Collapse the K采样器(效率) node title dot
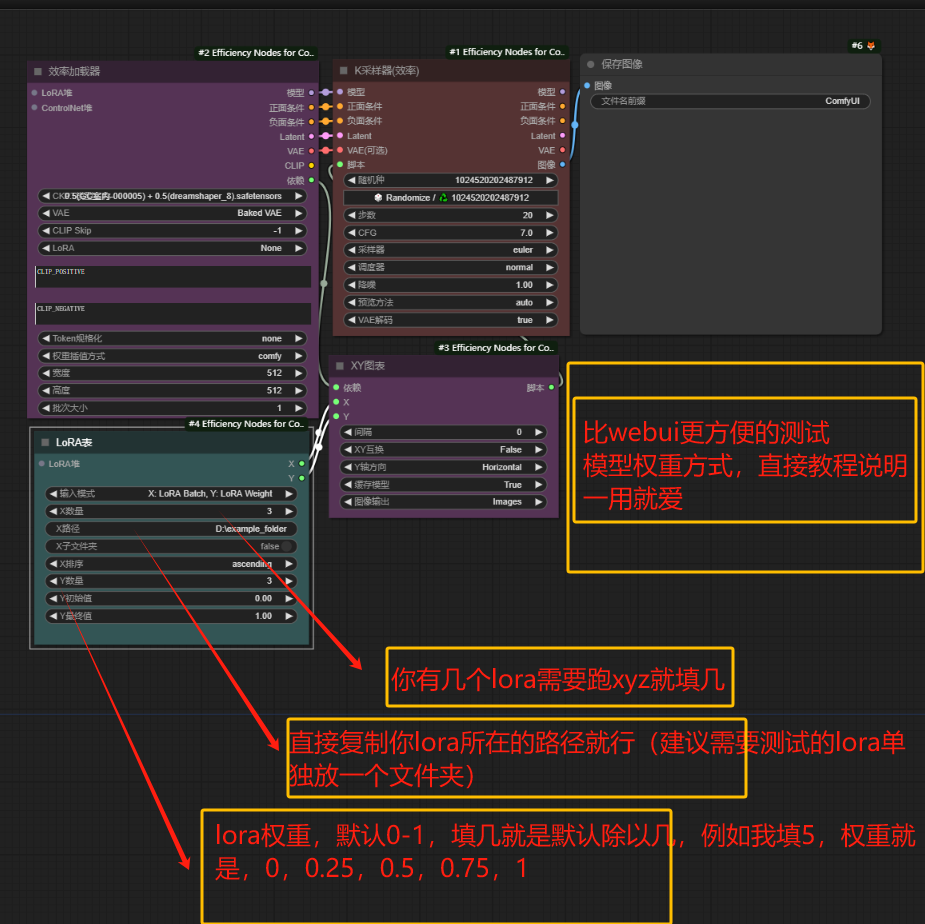Image resolution: width=925 pixels, height=924 pixels. point(343,71)
